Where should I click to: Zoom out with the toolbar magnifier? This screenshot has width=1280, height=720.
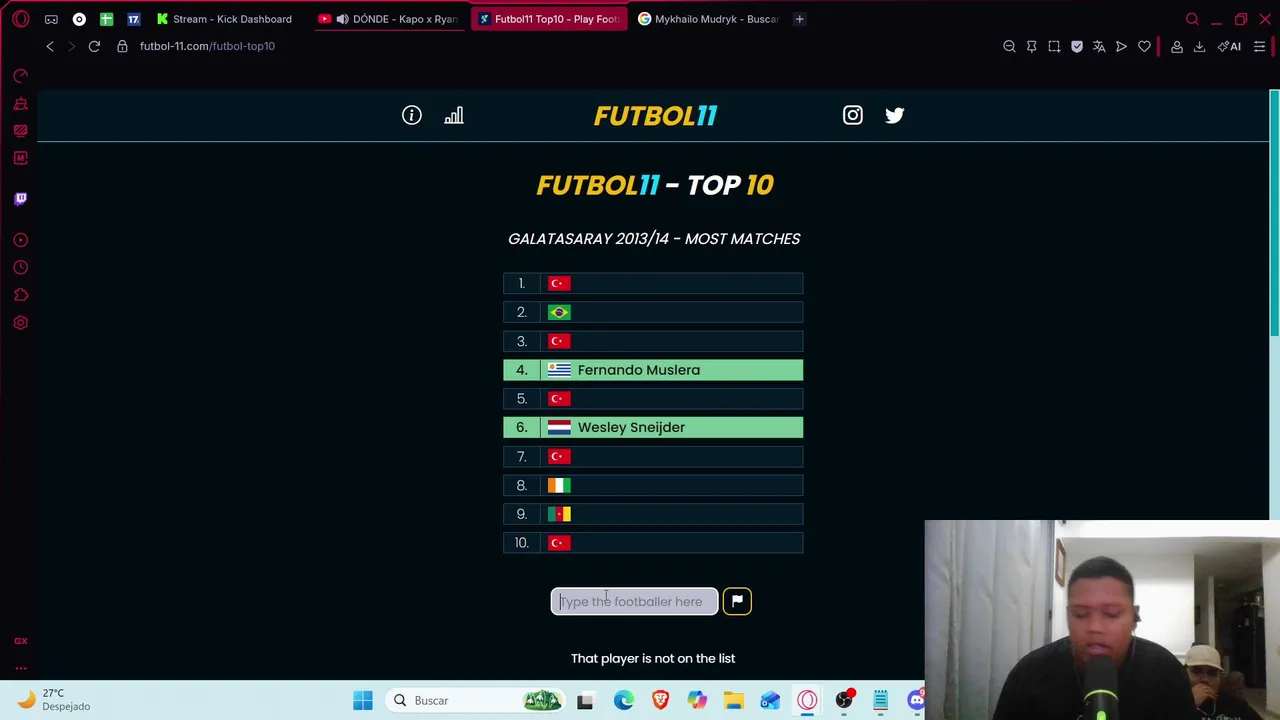point(1009,46)
